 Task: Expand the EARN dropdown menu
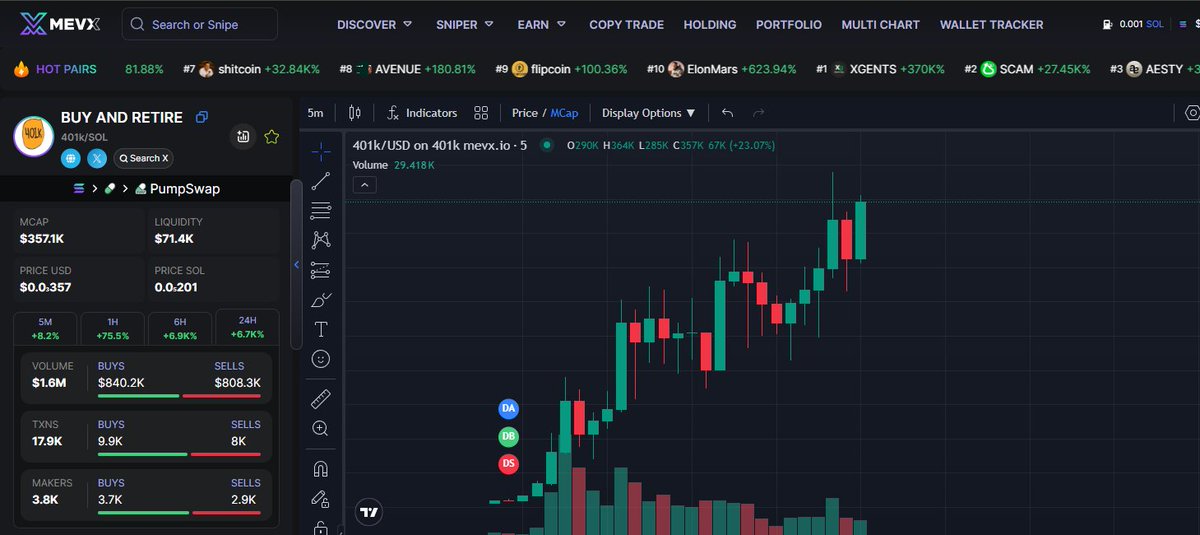(542, 24)
